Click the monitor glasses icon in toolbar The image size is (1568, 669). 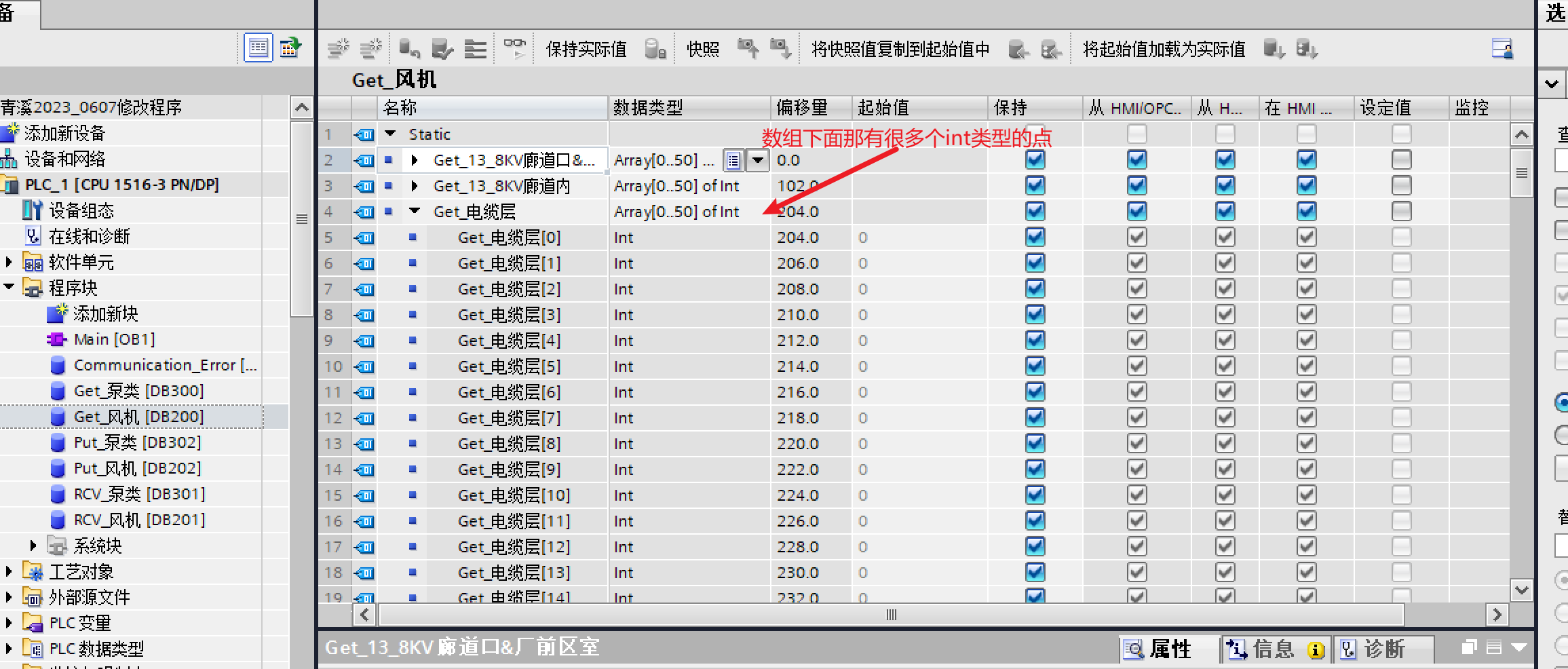514,49
